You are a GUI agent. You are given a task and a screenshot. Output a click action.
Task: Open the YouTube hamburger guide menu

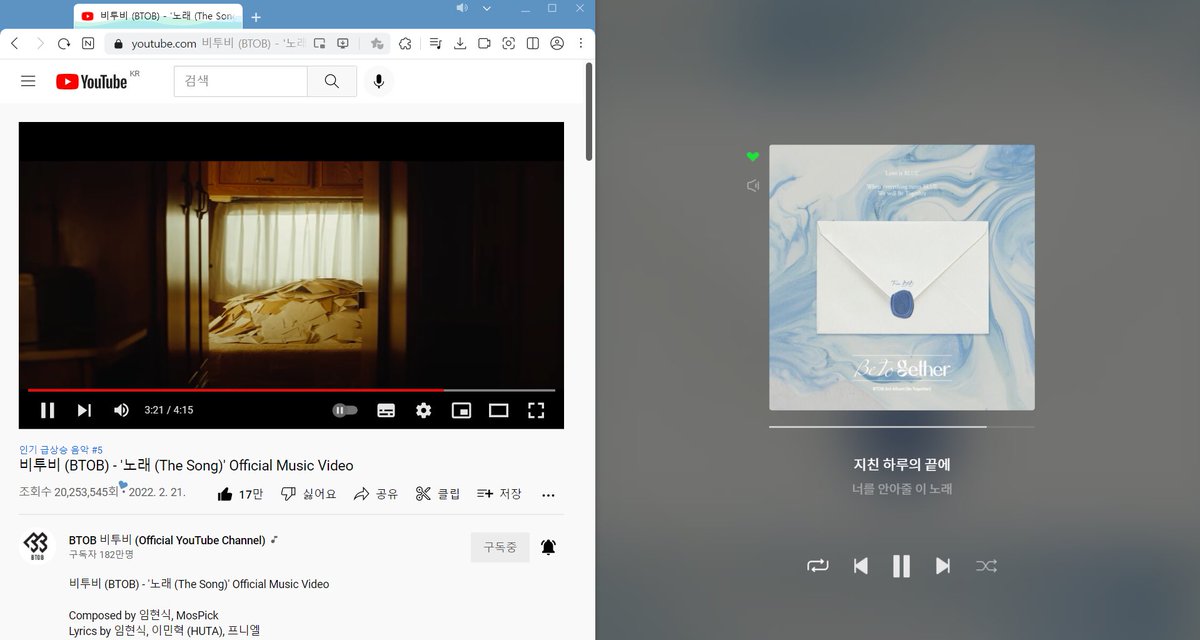[28, 81]
